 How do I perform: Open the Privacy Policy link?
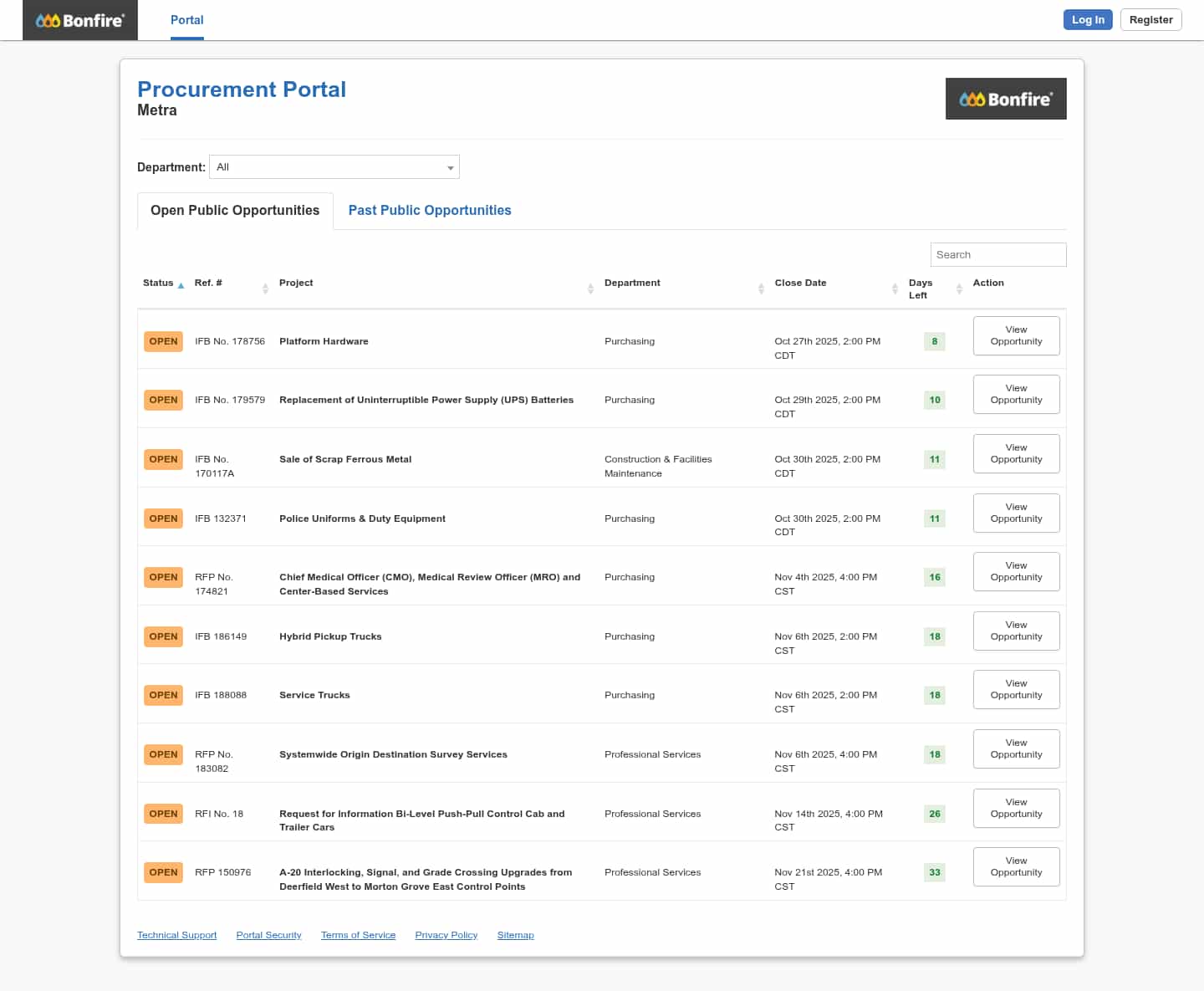click(446, 935)
